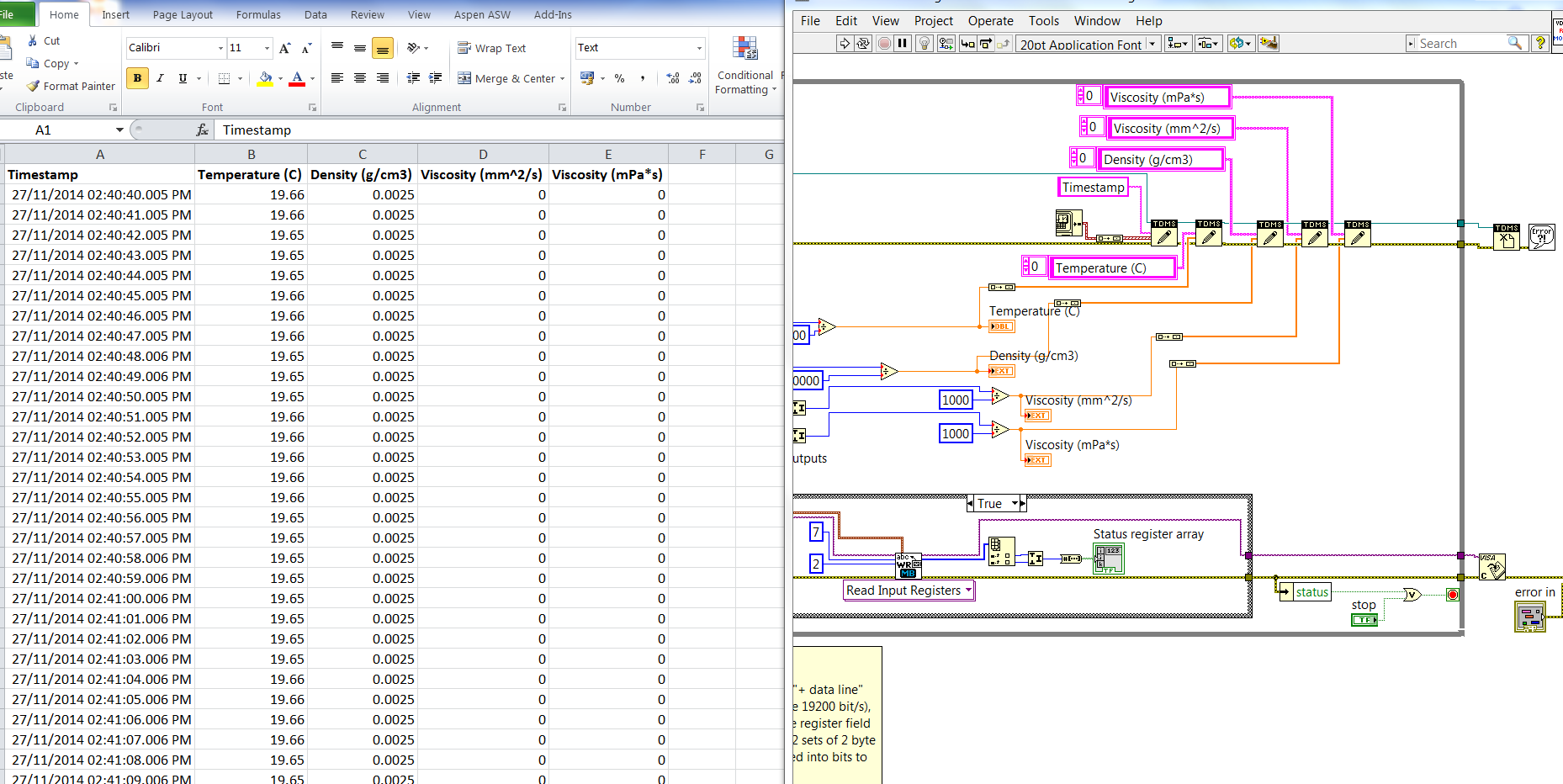The image size is (1563, 784).
Task: Click the Increase Font Size icon
Action: tap(285, 48)
